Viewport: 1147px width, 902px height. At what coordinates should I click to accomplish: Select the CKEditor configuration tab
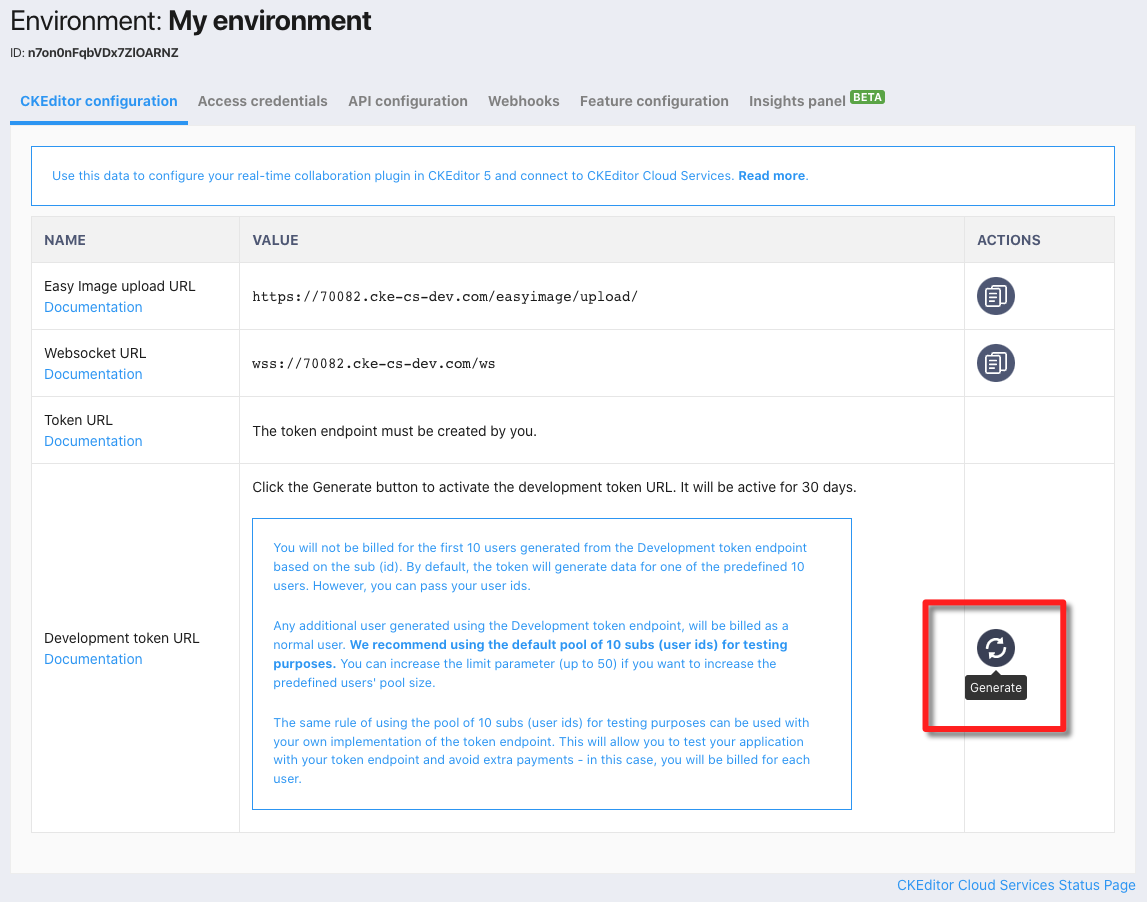(x=97, y=101)
